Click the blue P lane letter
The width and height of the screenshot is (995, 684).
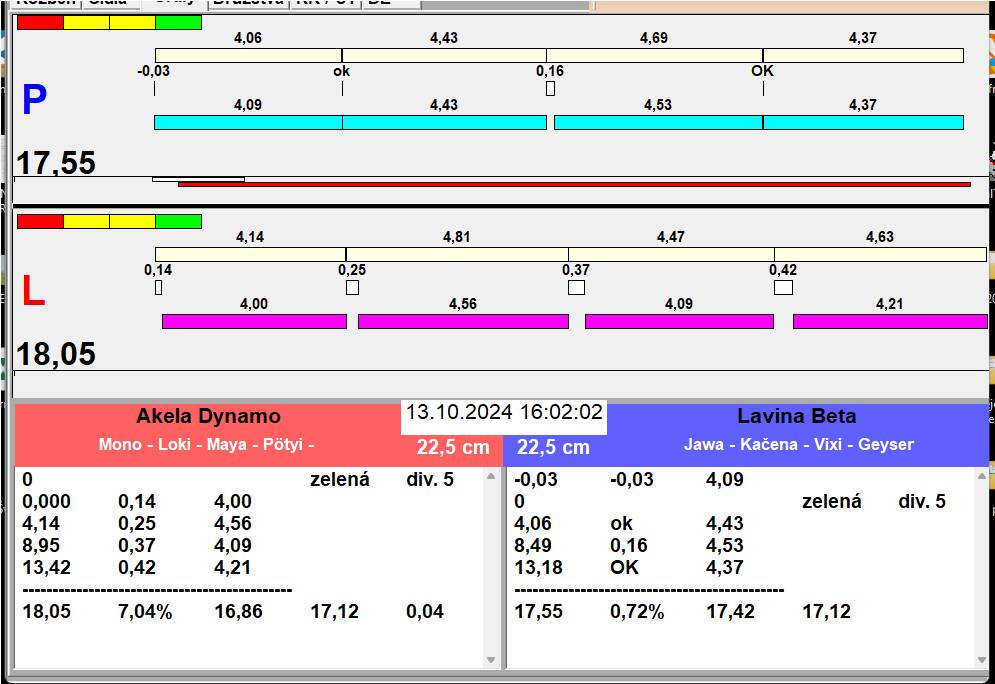(x=34, y=101)
